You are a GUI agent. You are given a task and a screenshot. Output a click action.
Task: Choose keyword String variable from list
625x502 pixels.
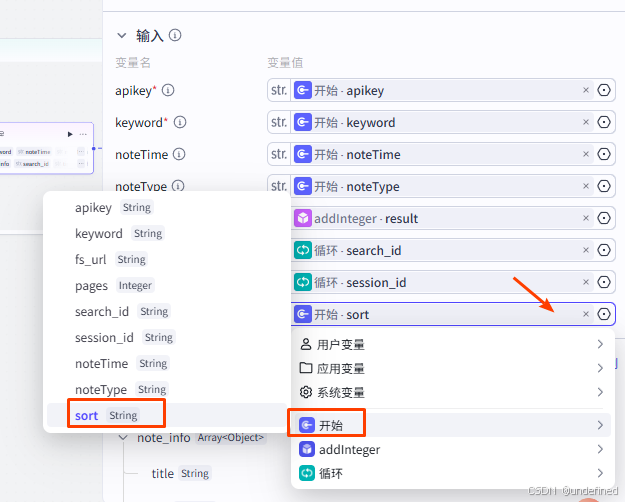click(167, 233)
